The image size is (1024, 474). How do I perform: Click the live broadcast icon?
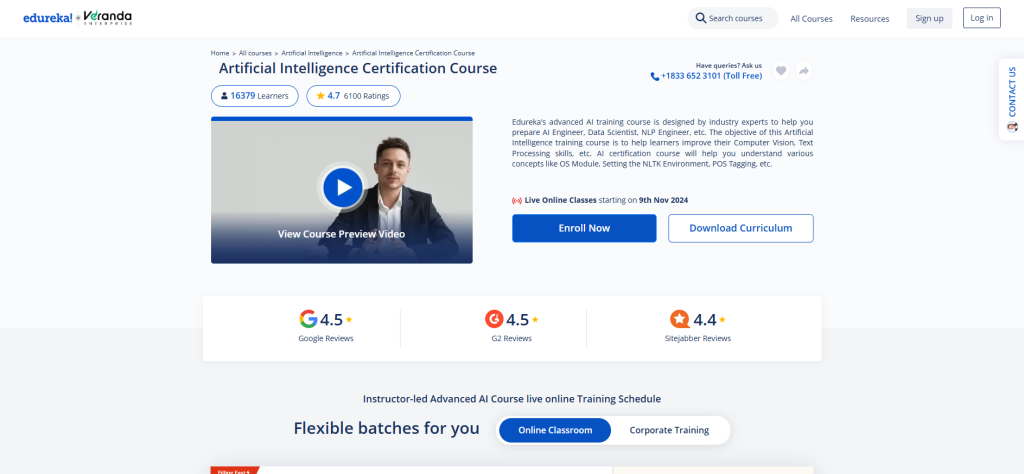click(x=517, y=200)
